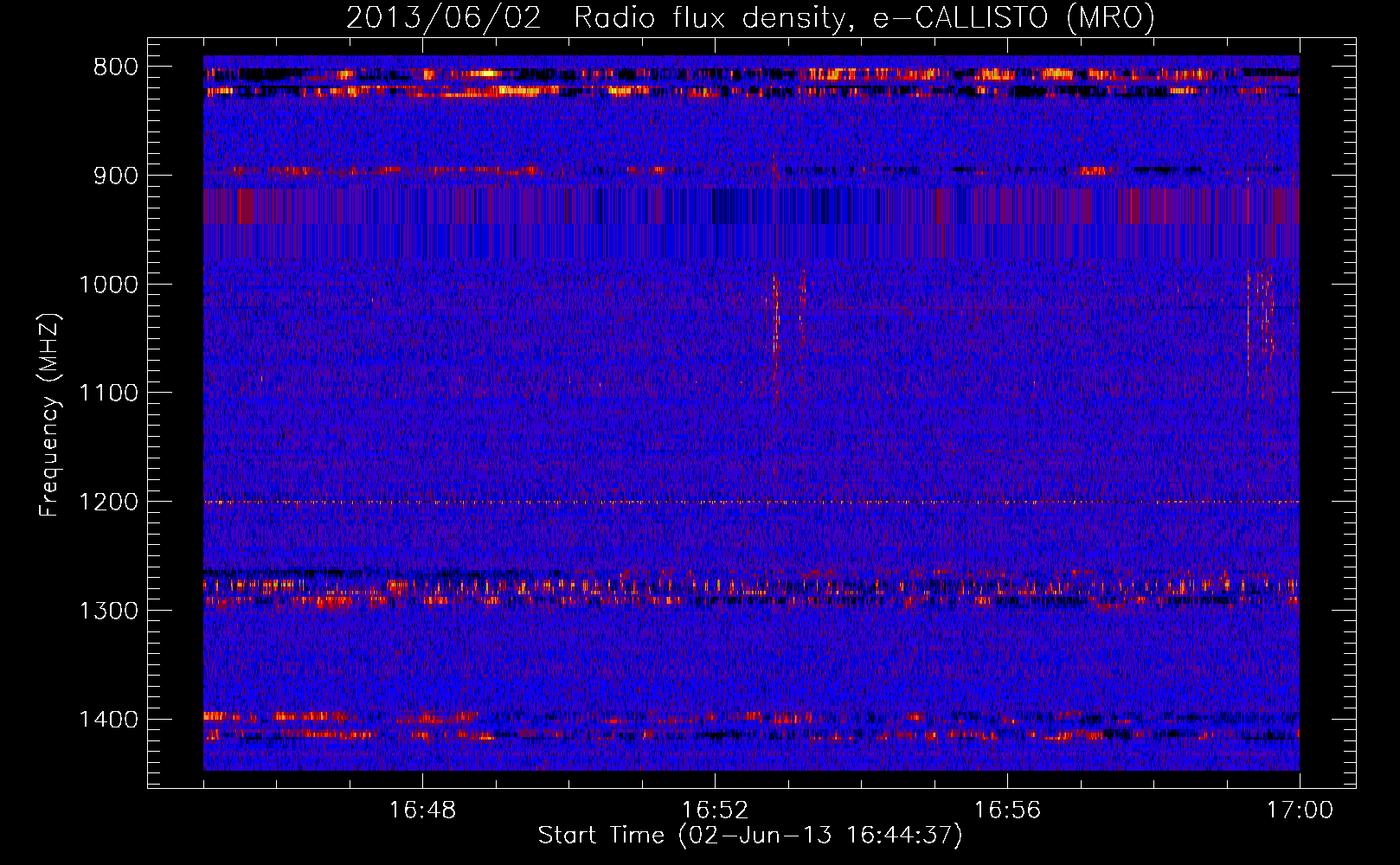The height and width of the screenshot is (865, 1400).
Task: Select the 800 frequency axis label
Action: point(115,67)
